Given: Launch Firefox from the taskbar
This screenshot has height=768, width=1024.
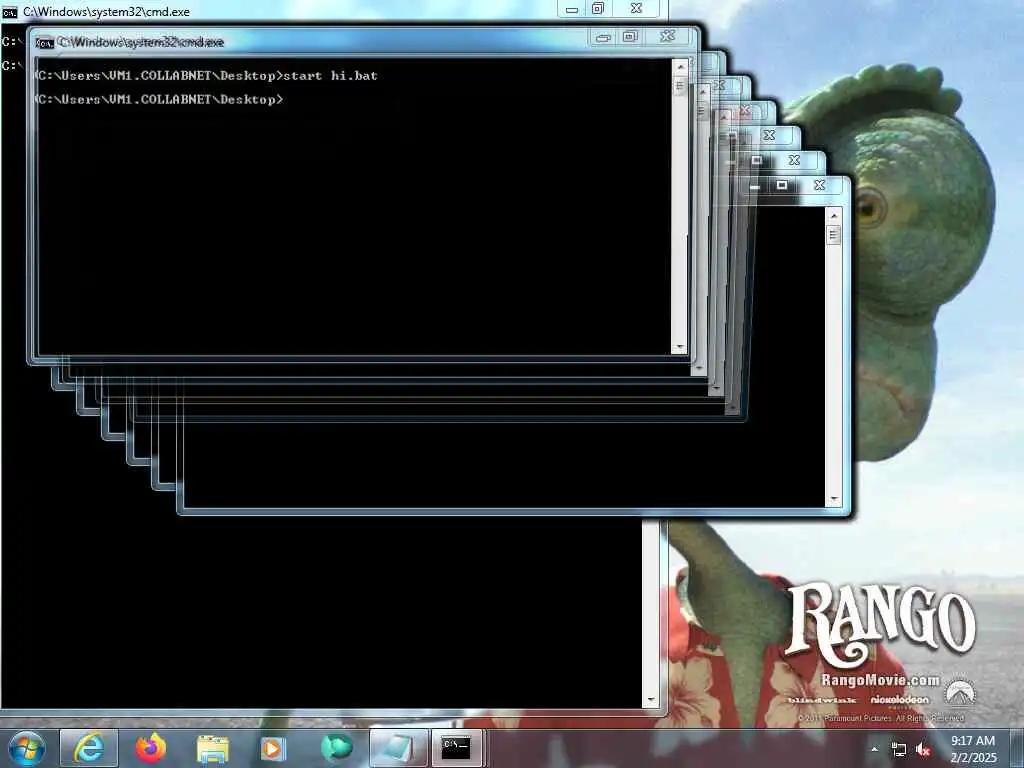Looking at the screenshot, I should pos(150,748).
